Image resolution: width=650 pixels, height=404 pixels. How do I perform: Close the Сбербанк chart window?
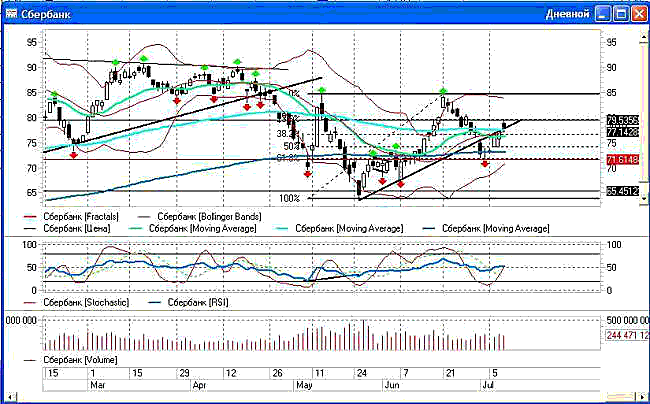(639, 14)
